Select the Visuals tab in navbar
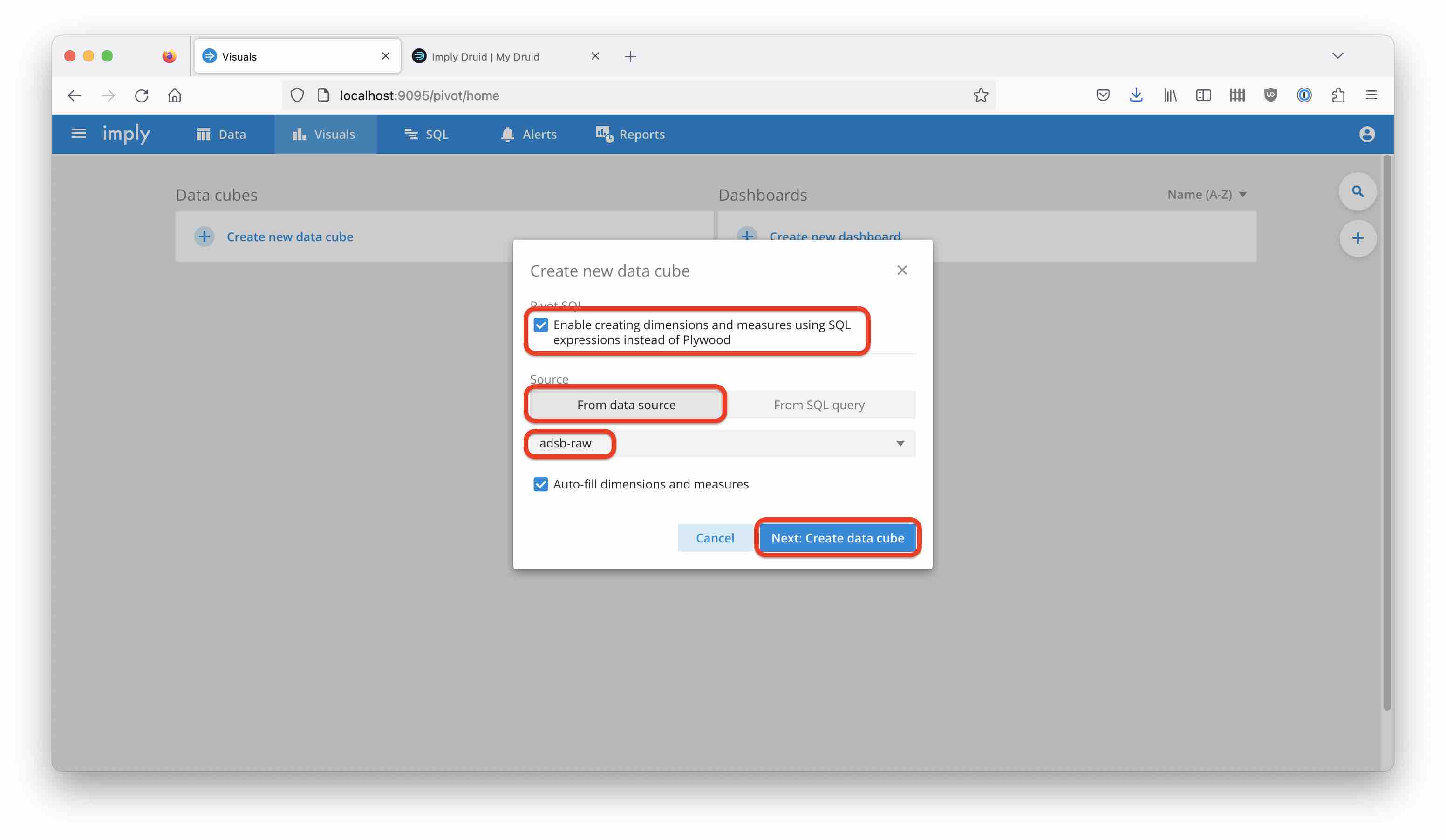 pos(326,134)
